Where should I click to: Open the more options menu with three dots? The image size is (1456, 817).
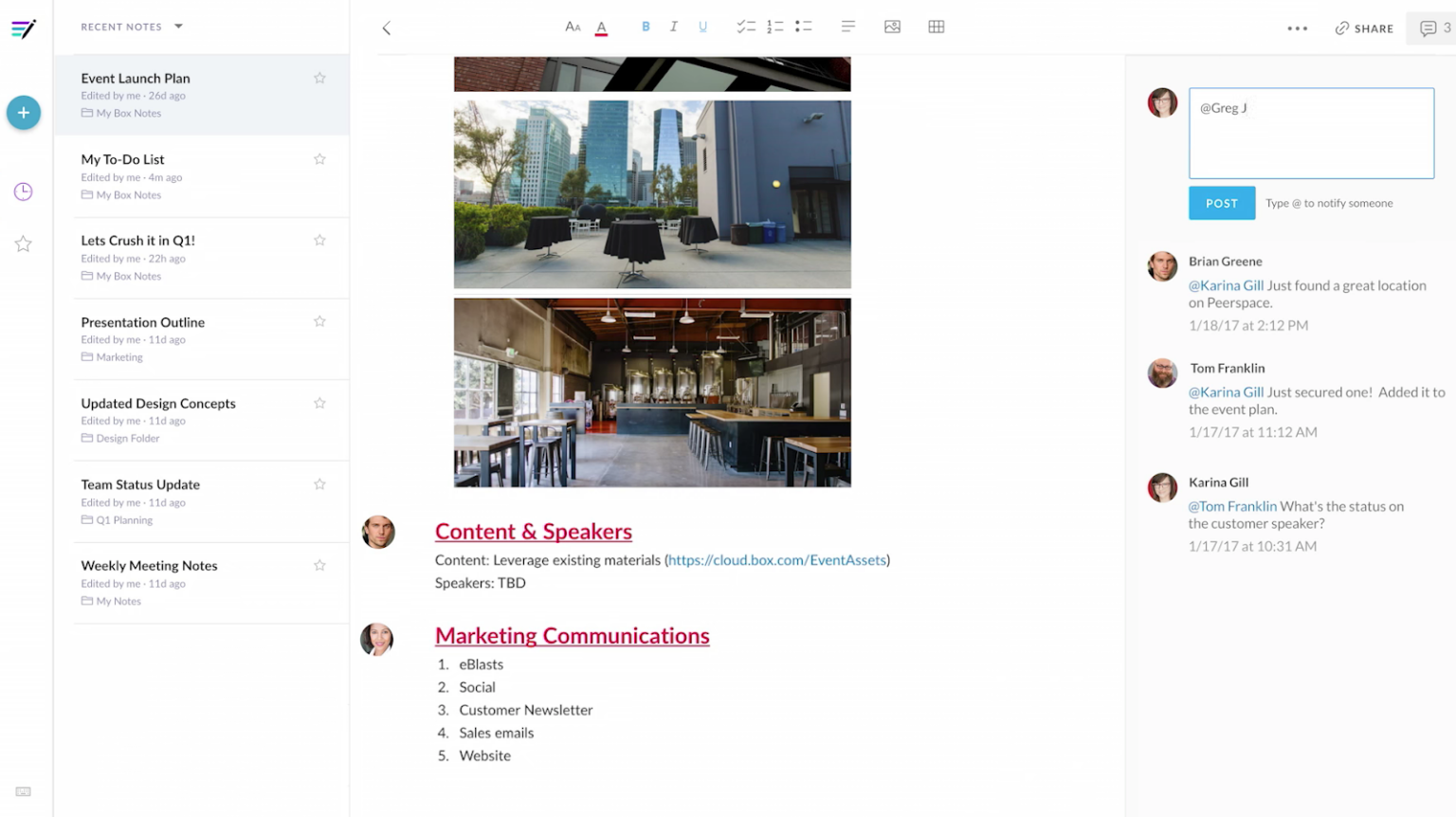(x=1298, y=28)
